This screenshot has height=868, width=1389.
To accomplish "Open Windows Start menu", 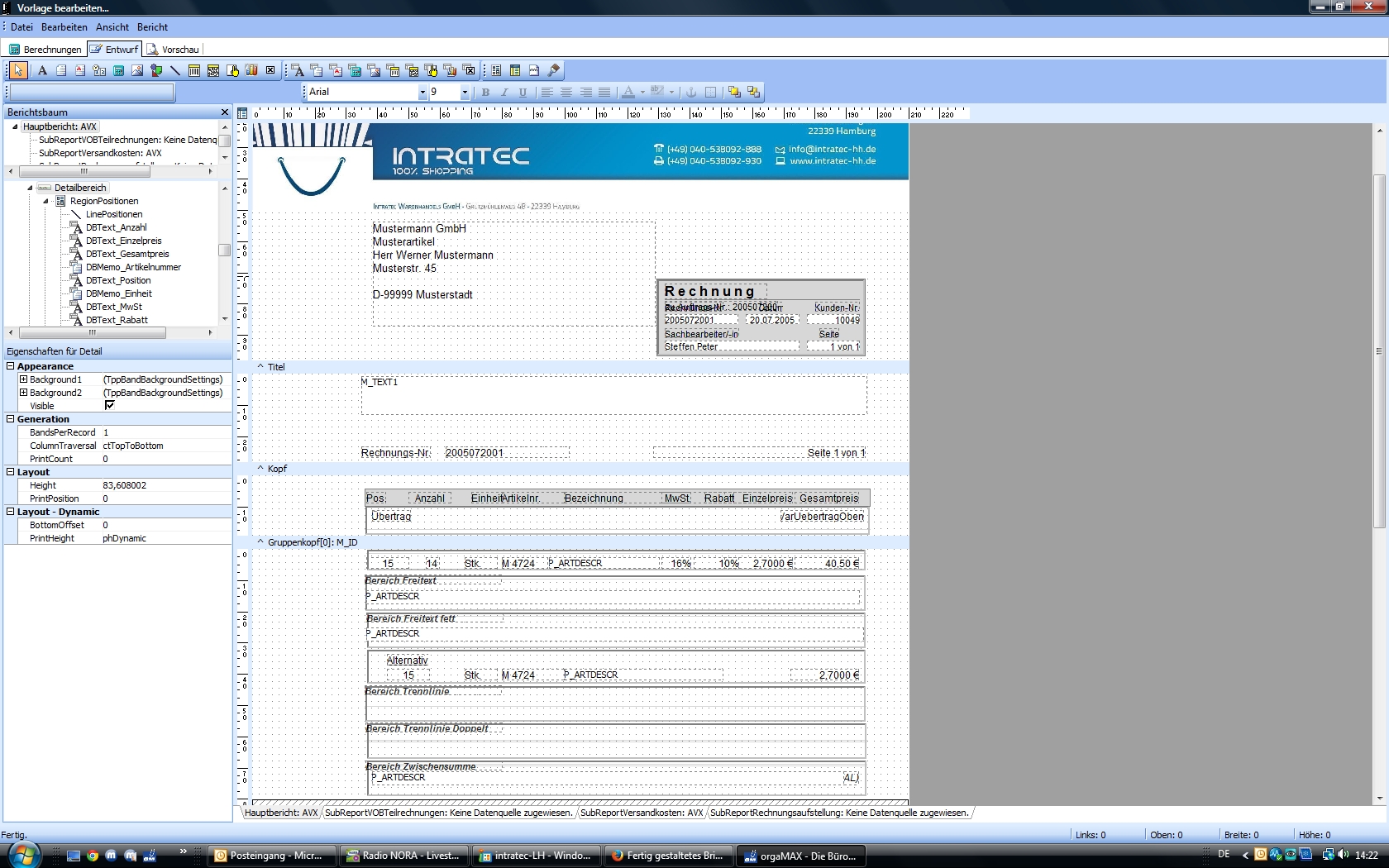I will coord(22,854).
